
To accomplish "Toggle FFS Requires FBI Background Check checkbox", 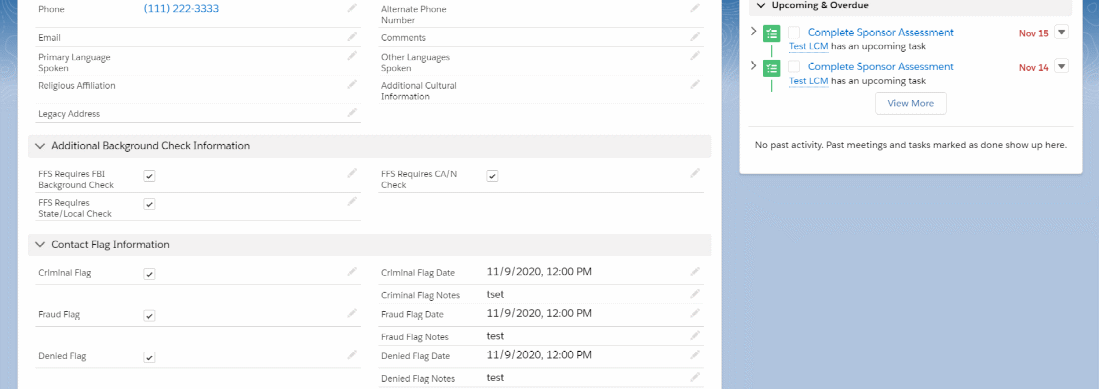I will (x=149, y=176).
